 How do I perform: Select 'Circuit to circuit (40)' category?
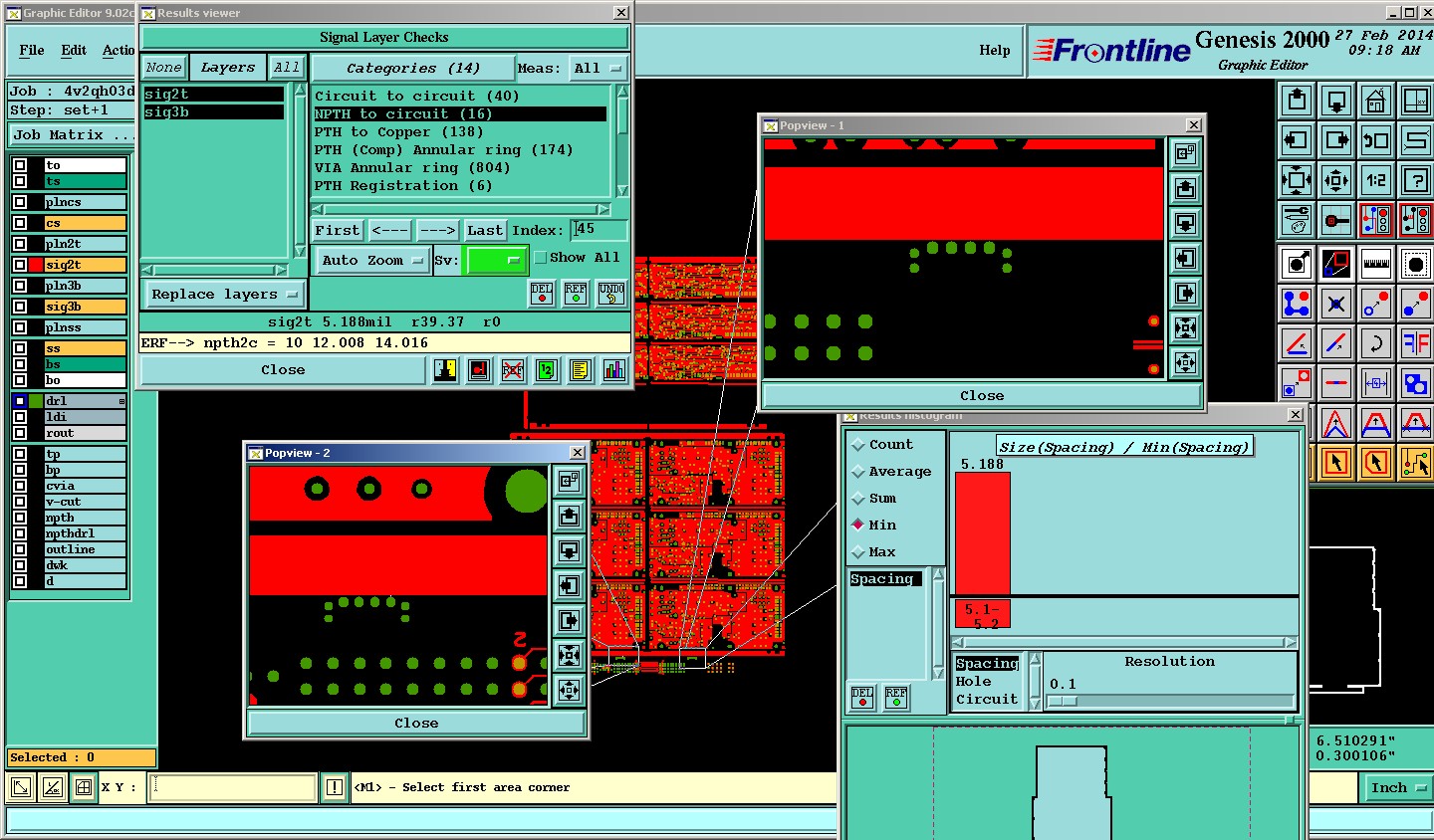417,96
